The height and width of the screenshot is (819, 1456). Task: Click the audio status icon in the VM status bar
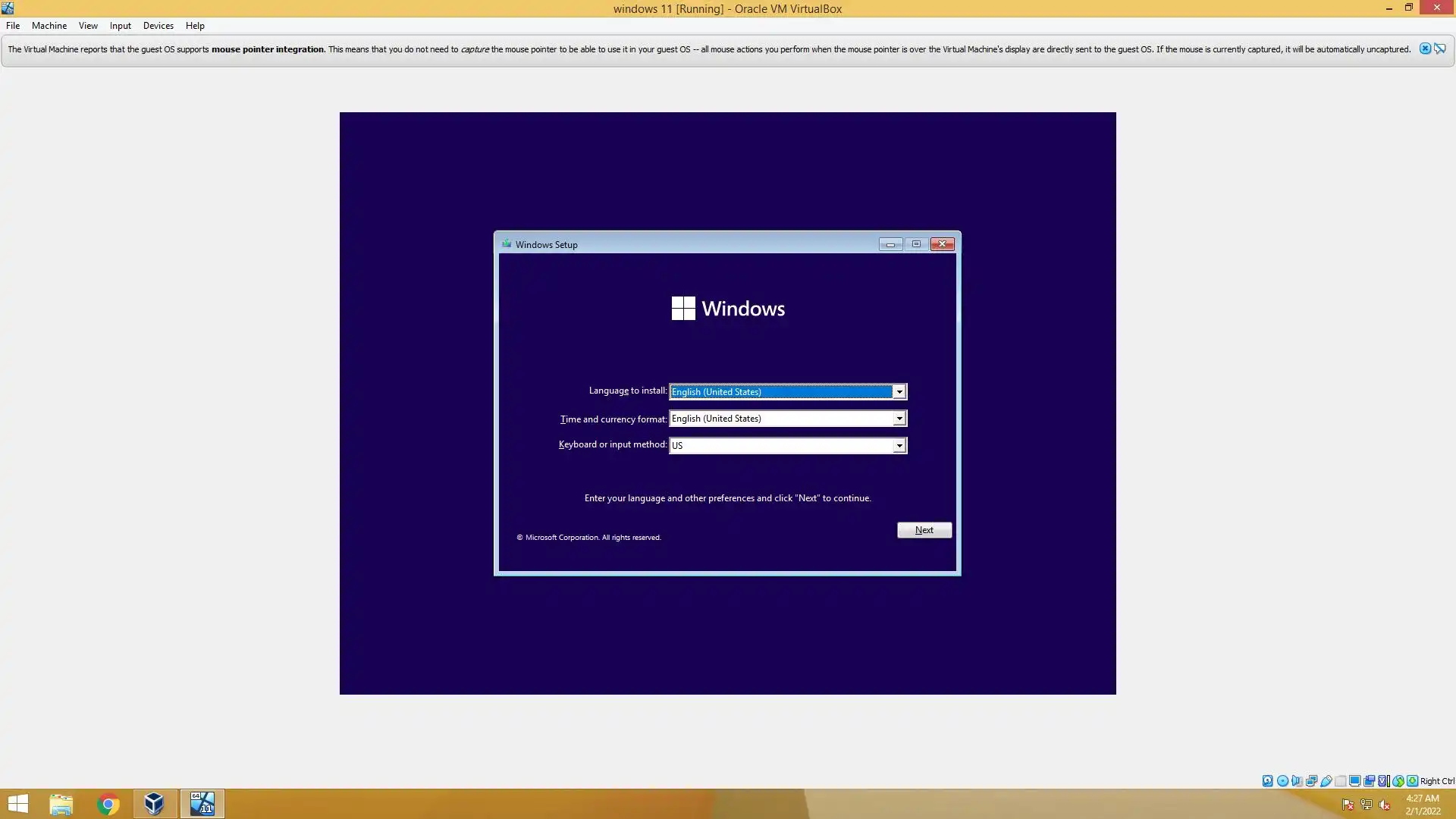click(1297, 781)
